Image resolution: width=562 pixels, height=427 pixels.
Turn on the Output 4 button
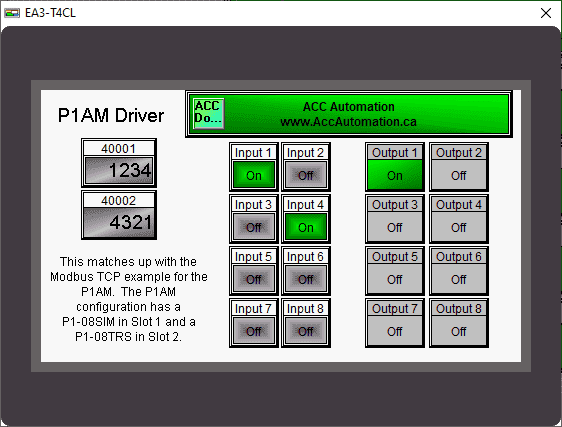[x=459, y=219]
